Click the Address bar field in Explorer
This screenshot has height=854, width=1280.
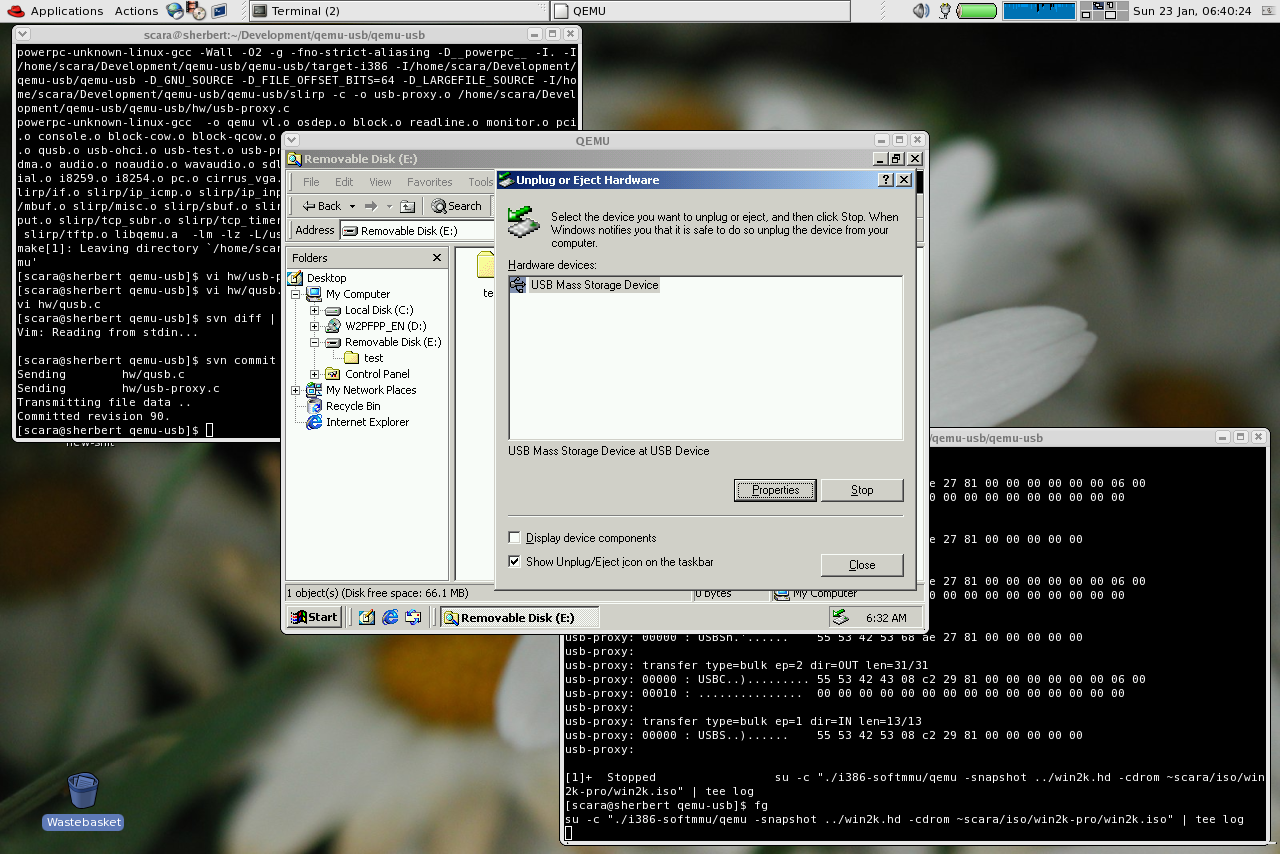pos(419,230)
